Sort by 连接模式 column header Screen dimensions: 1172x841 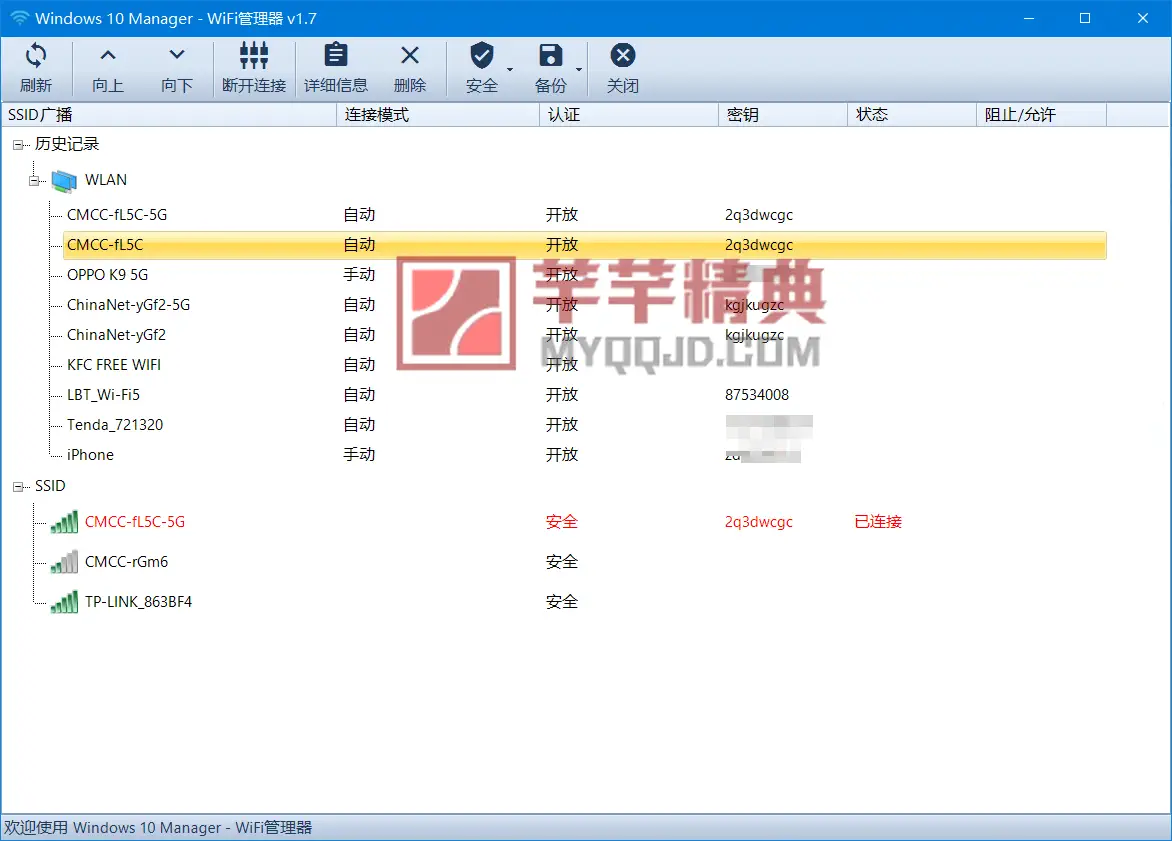tap(438, 114)
